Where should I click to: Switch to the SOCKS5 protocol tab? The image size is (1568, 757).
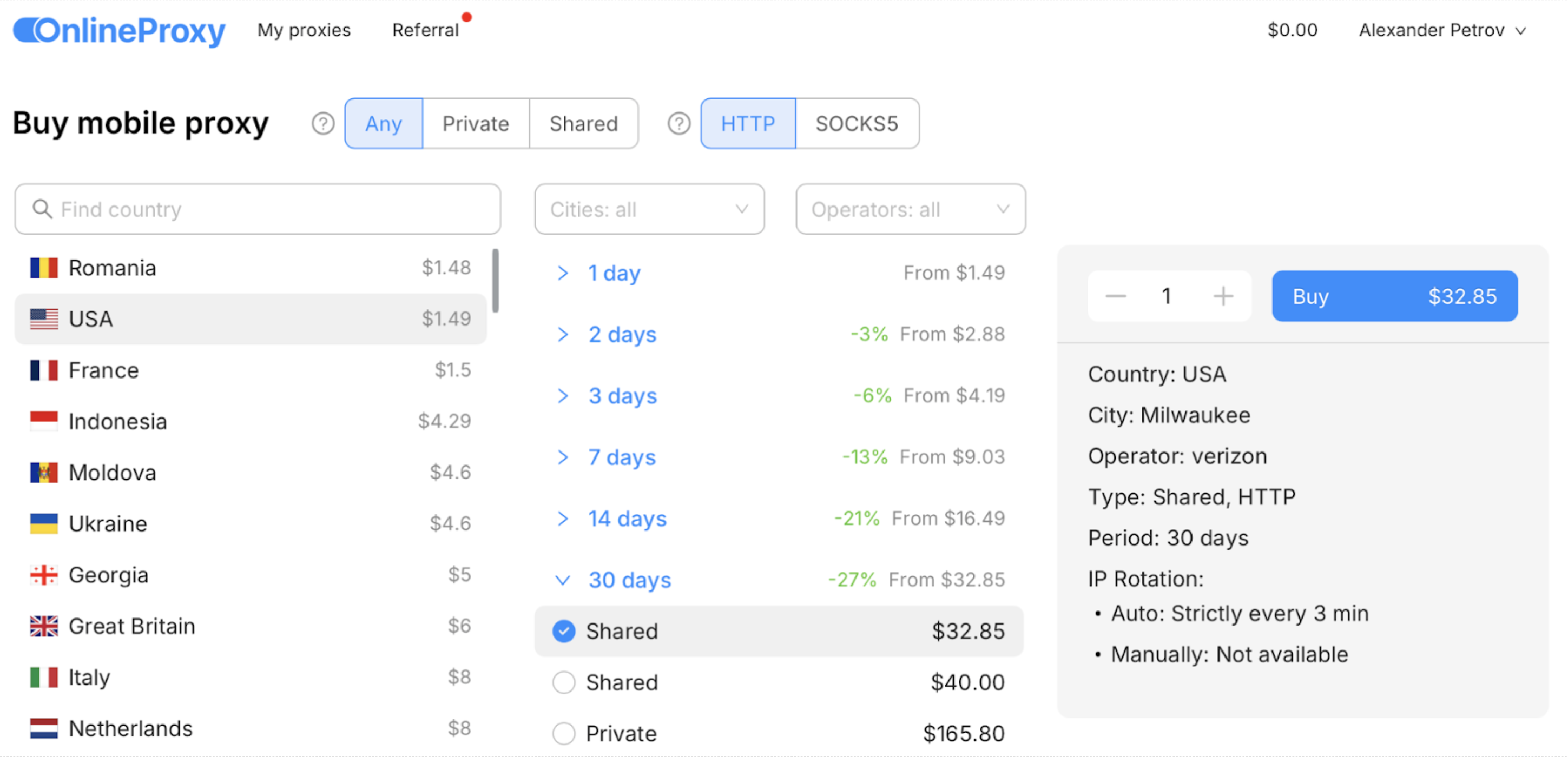tap(857, 123)
